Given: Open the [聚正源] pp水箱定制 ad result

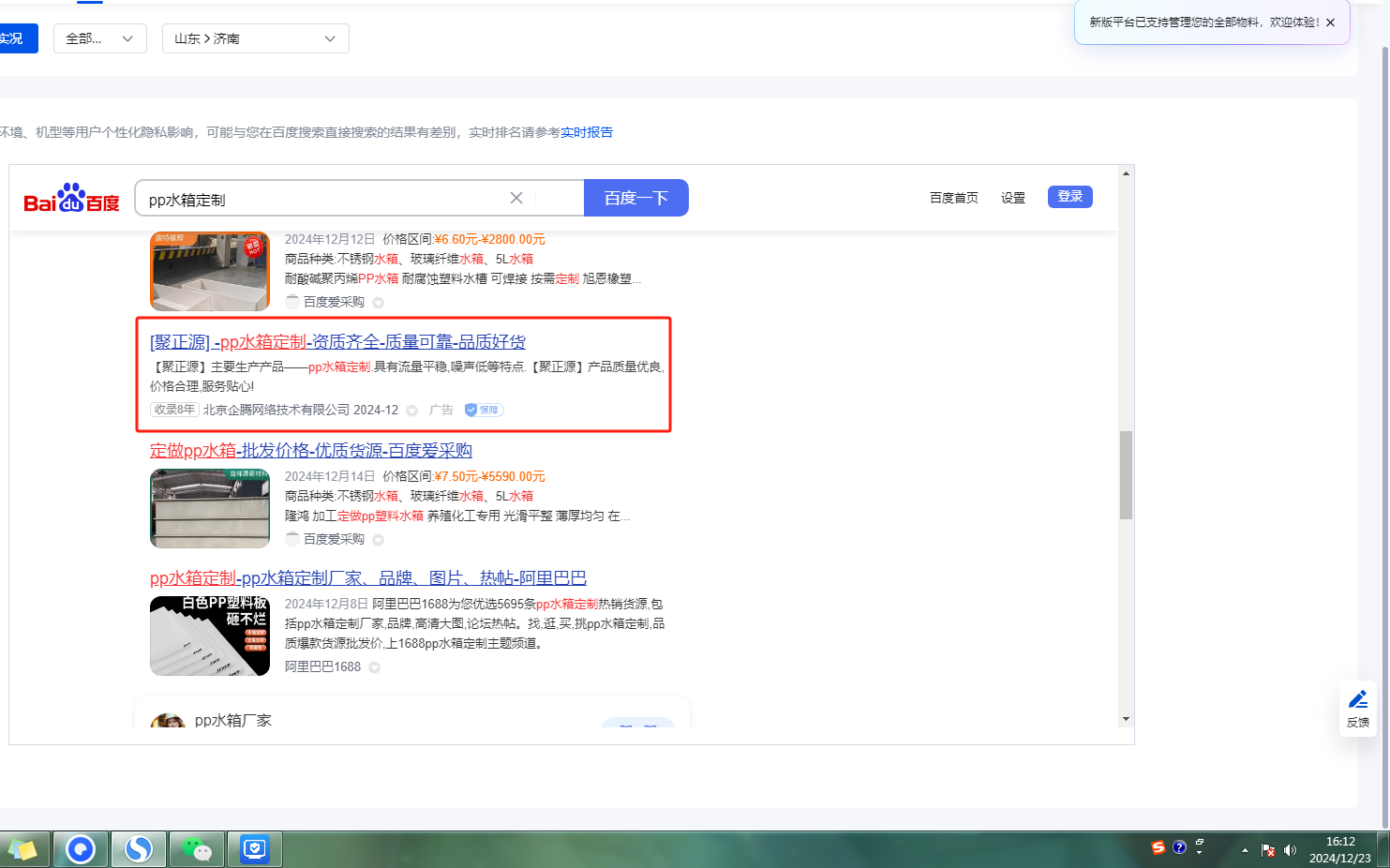Looking at the screenshot, I should (337, 342).
